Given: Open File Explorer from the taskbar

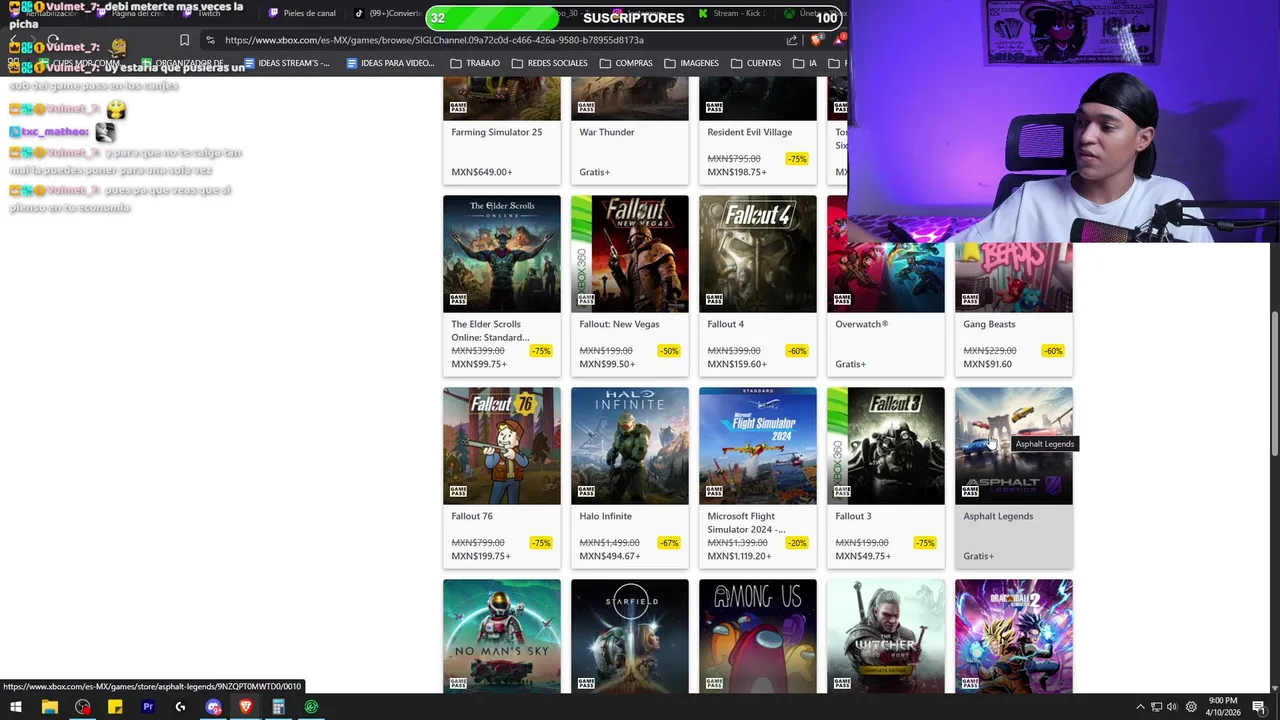Looking at the screenshot, I should [49, 707].
